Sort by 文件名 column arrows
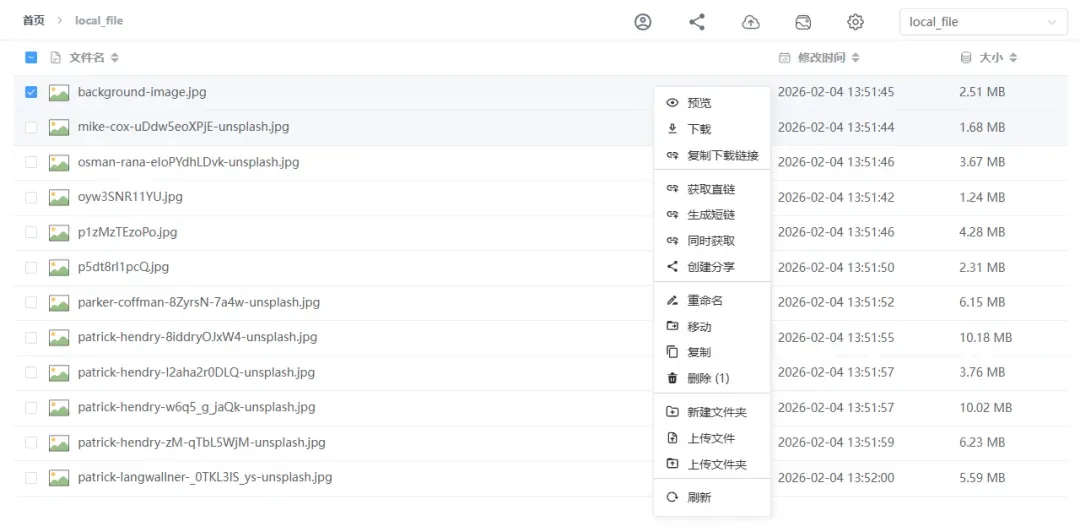This screenshot has width=1080, height=532. tap(115, 58)
